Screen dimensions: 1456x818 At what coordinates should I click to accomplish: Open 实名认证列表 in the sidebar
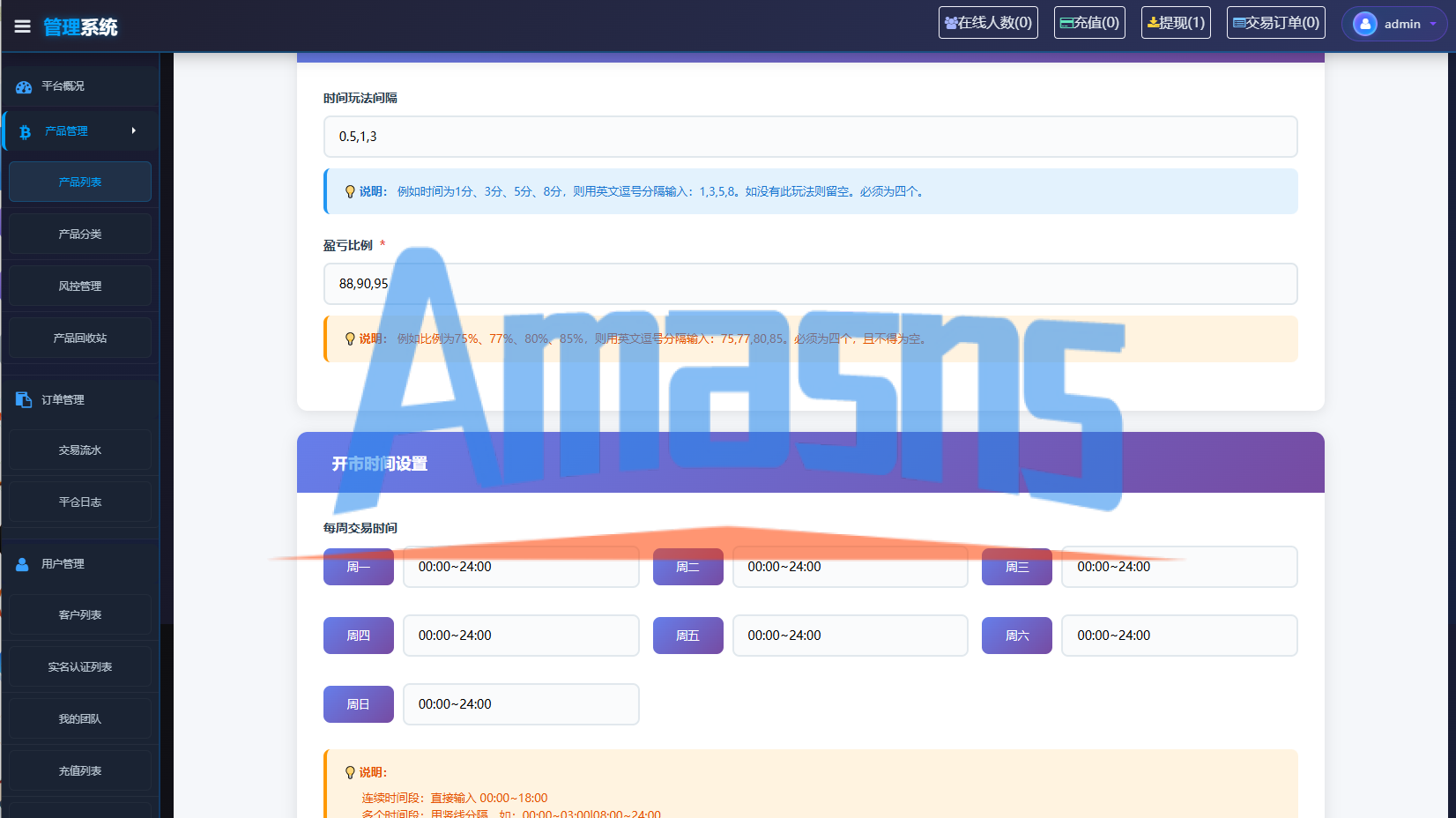[80, 666]
